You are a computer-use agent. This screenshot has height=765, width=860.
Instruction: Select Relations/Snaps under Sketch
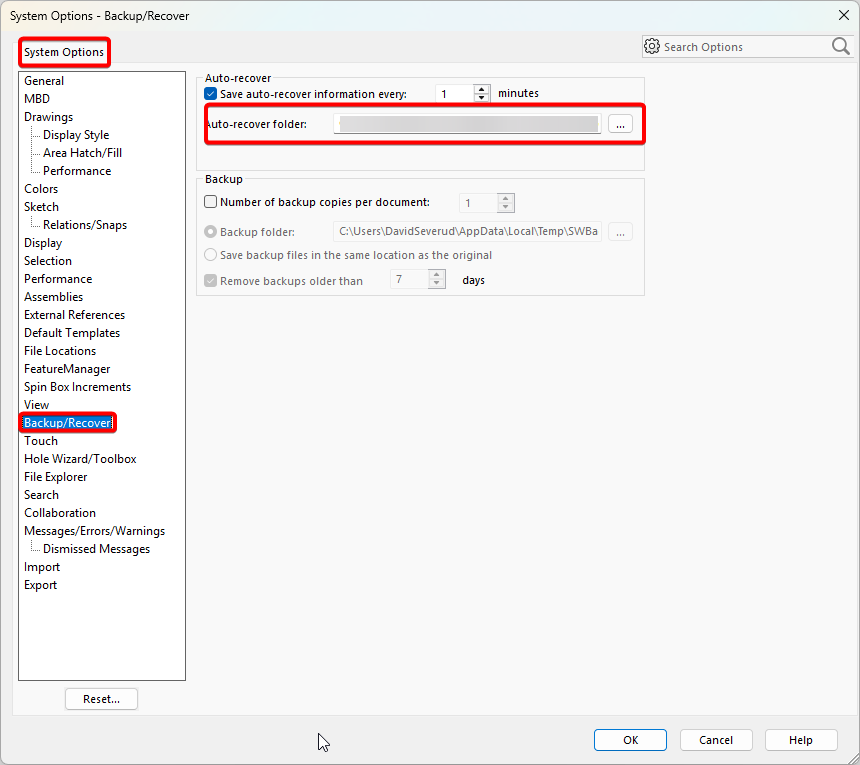pos(85,225)
